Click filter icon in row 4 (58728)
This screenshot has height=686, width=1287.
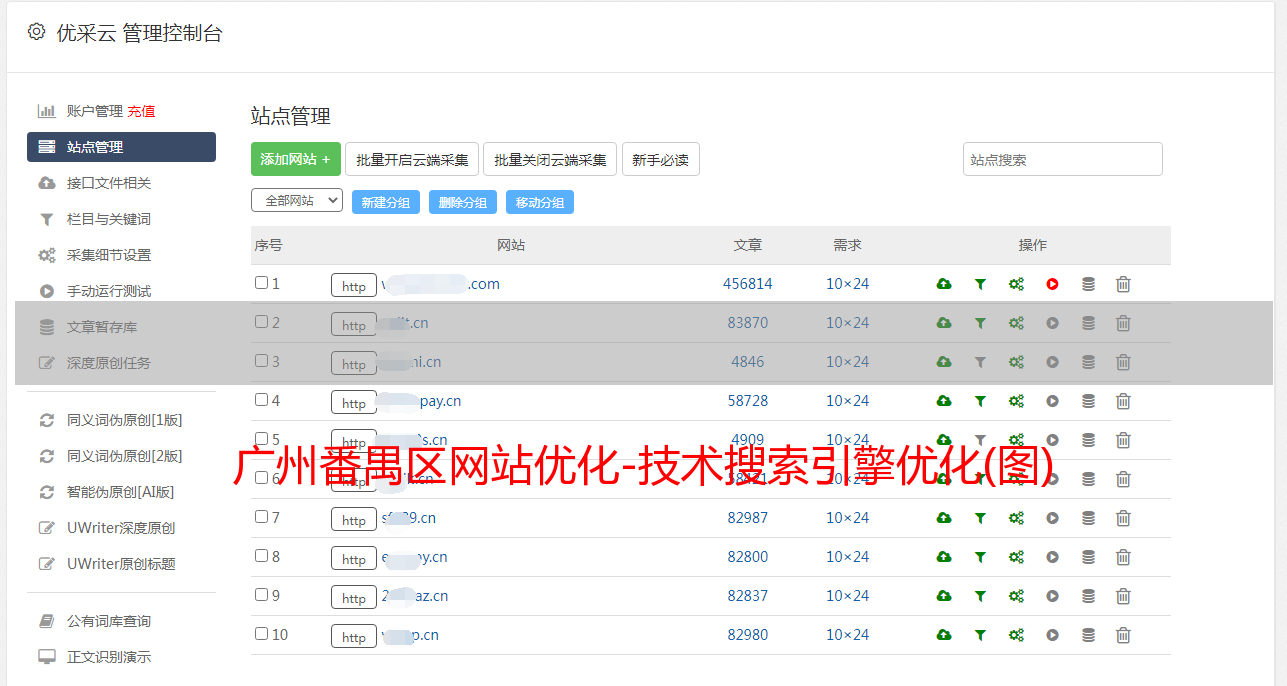click(x=980, y=401)
